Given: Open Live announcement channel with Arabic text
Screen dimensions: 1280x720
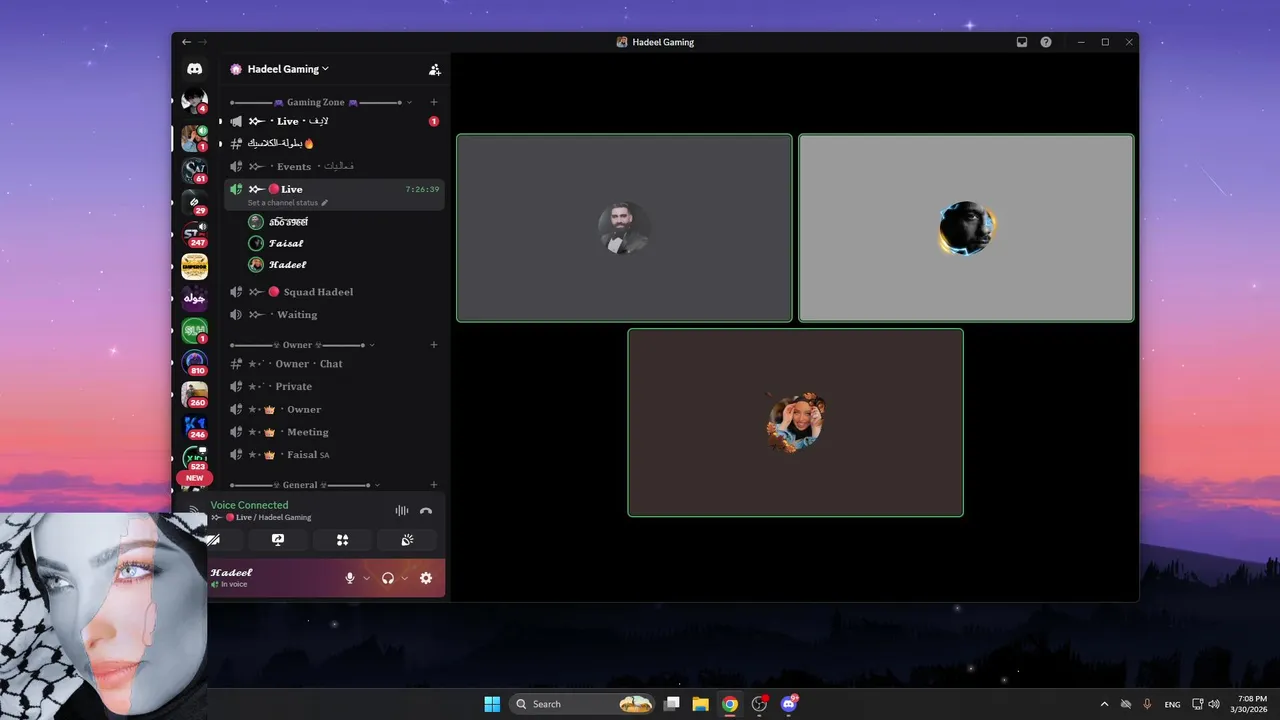Looking at the screenshot, I should tap(334, 121).
